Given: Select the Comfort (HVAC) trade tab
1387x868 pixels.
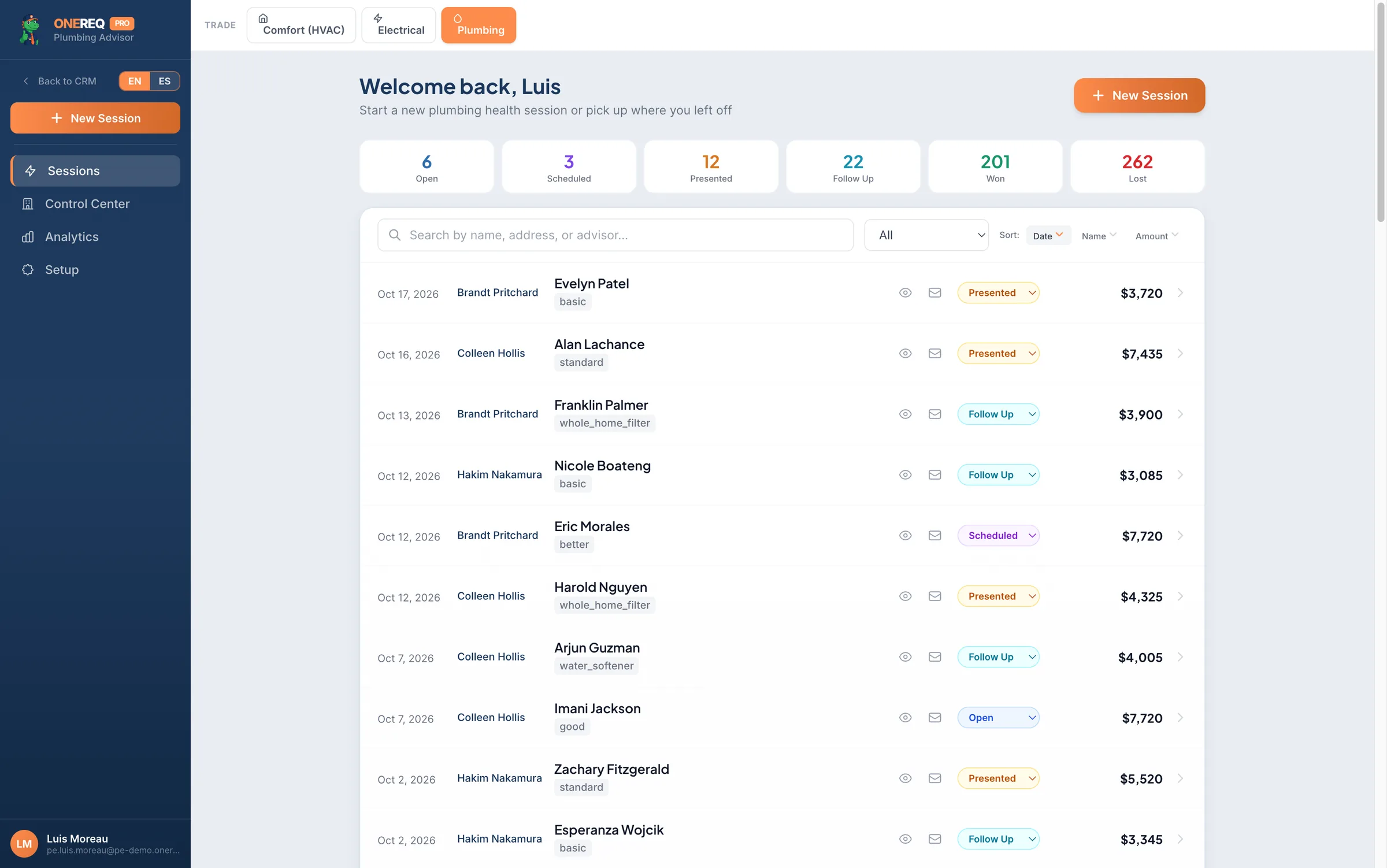Looking at the screenshot, I should [301, 25].
